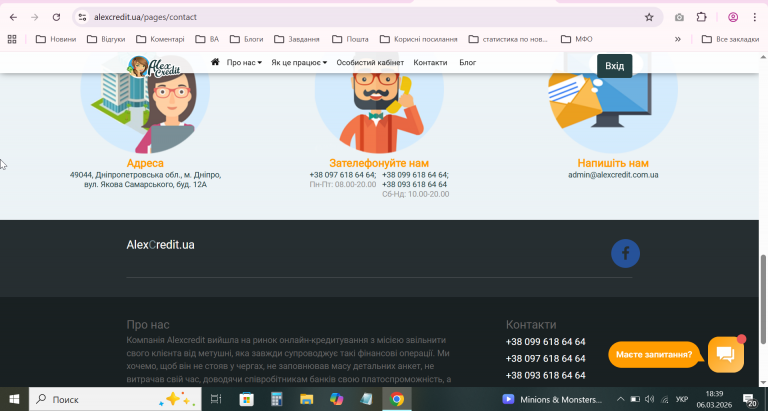Open the Extensions puzzle icon
The height and width of the screenshot is (411, 768).
tap(701, 17)
